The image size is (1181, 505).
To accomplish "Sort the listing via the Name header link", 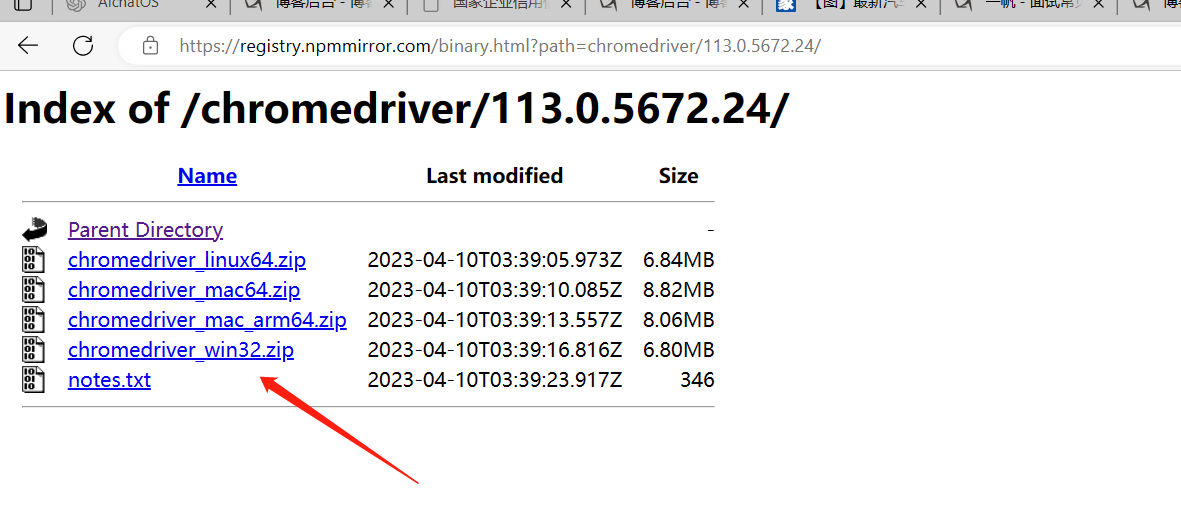I will pyautogui.click(x=207, y=176).
